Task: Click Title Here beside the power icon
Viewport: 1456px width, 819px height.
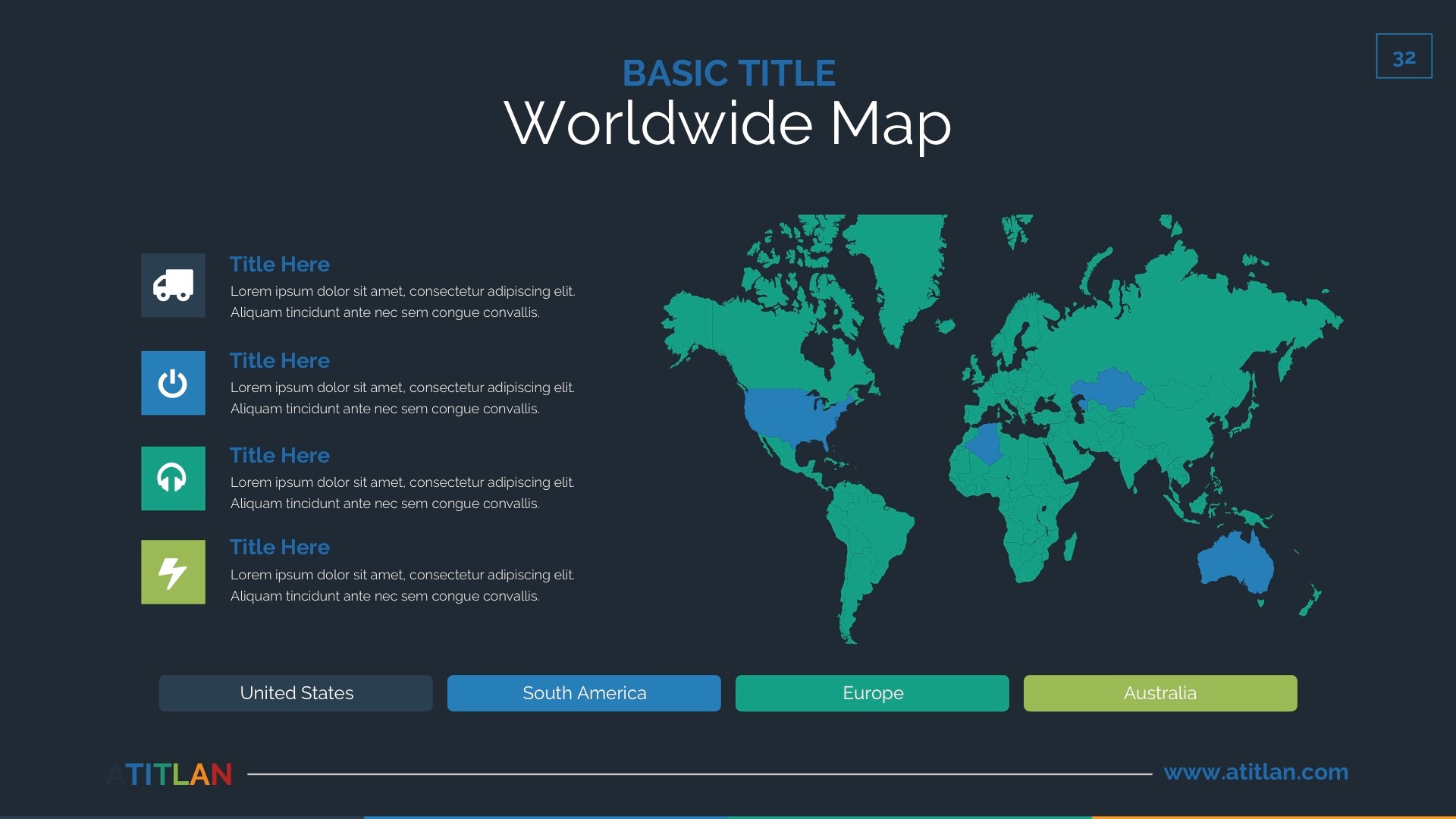Action: tap(280, 360)
